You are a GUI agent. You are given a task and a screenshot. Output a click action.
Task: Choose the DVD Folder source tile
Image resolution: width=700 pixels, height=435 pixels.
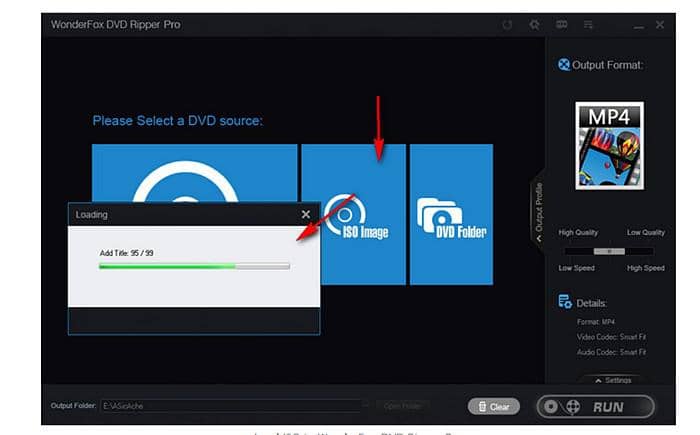451,214
